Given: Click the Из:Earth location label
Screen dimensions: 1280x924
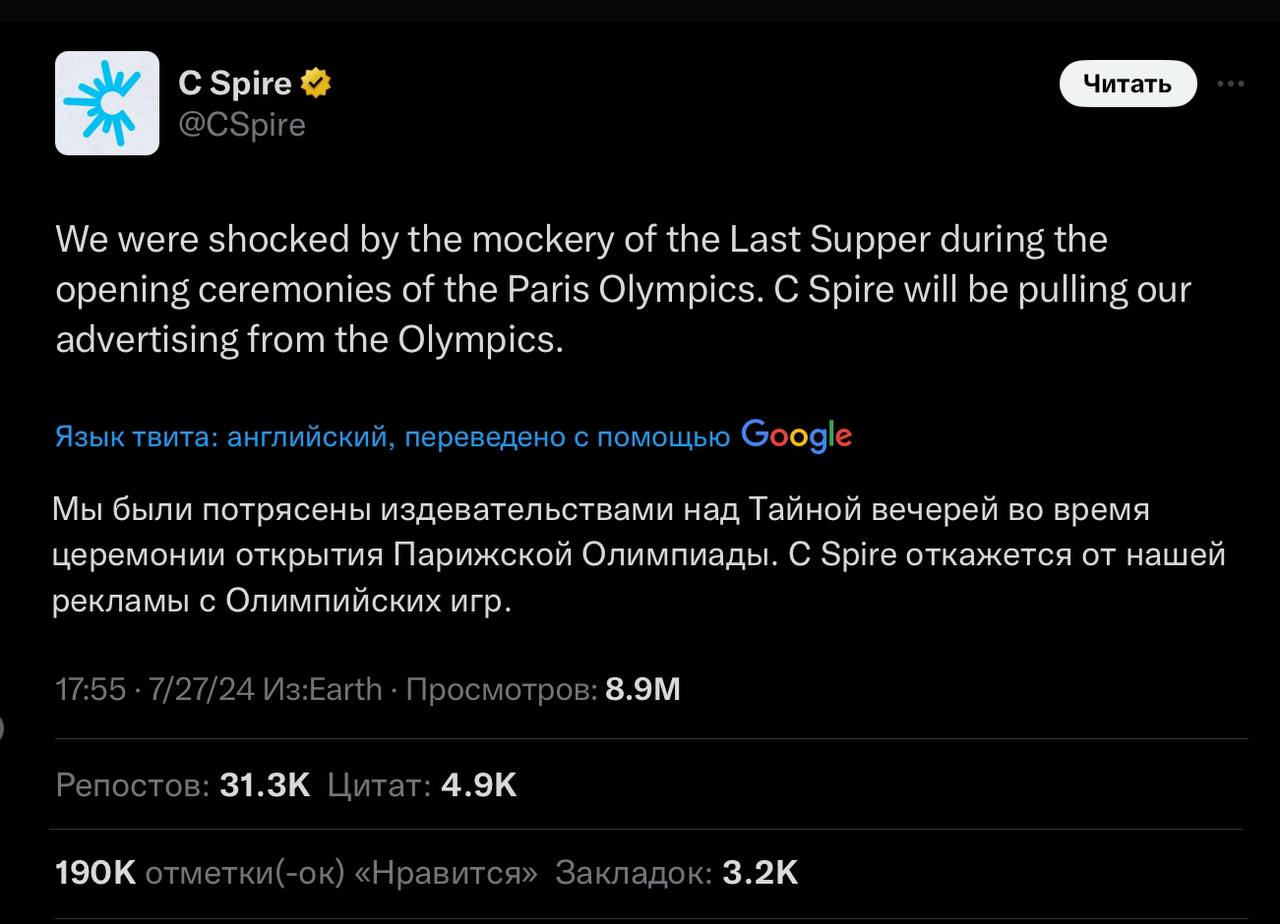Looking at the screenshot, I should click(323, 689).
